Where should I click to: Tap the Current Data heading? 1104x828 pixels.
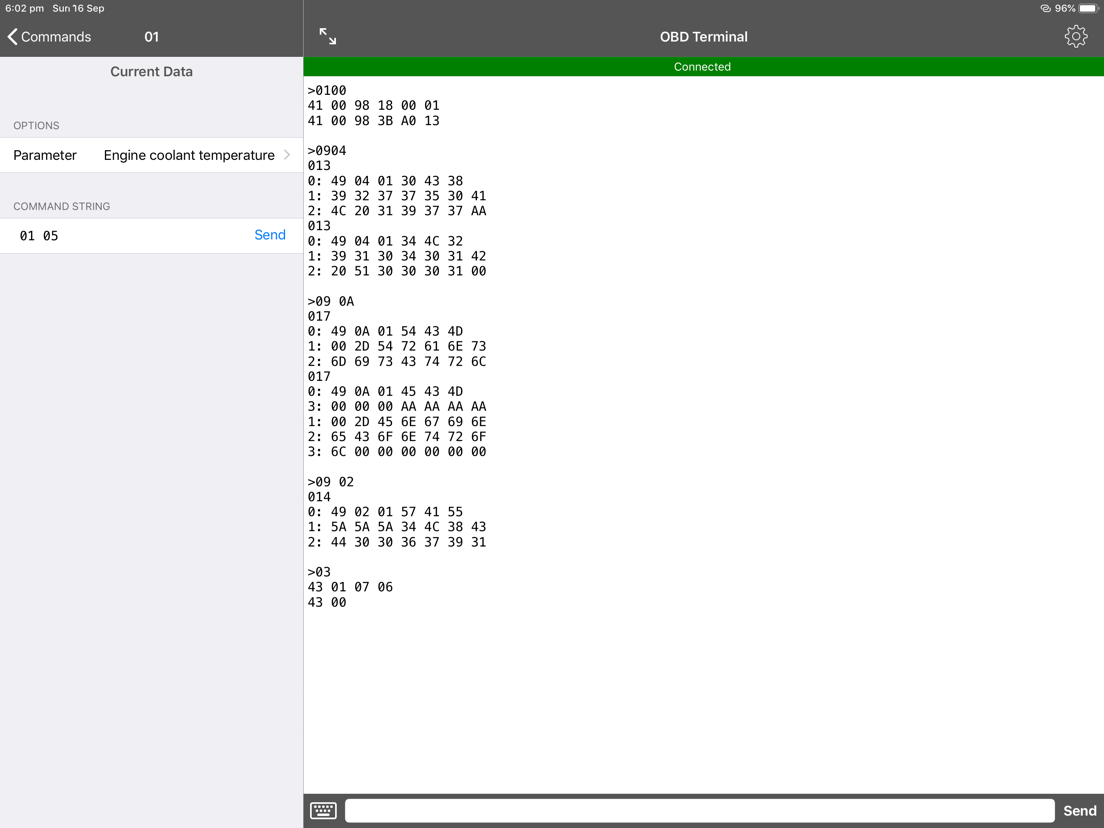pos(151,71)
